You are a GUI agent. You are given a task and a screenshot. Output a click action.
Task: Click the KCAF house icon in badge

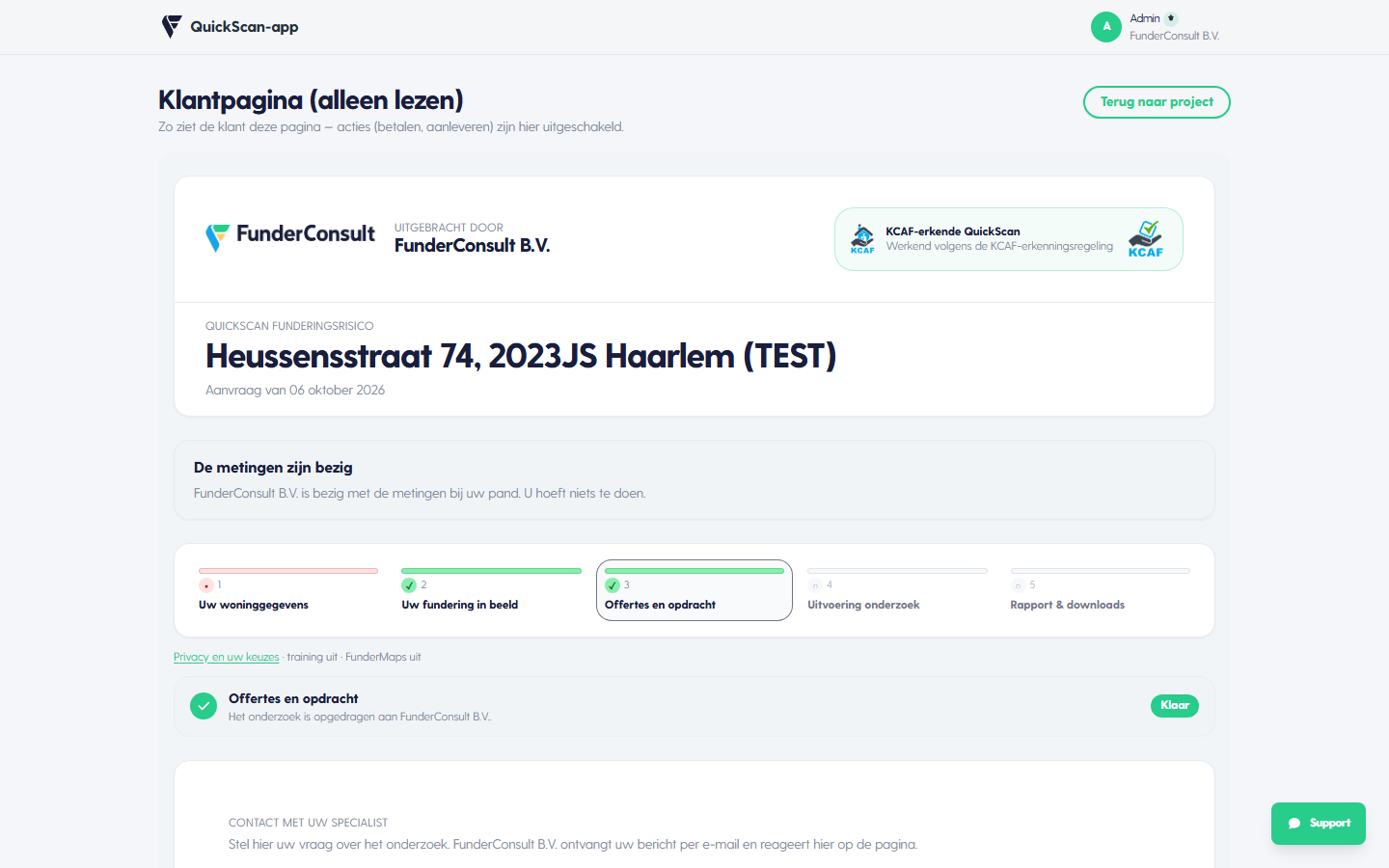862,238
